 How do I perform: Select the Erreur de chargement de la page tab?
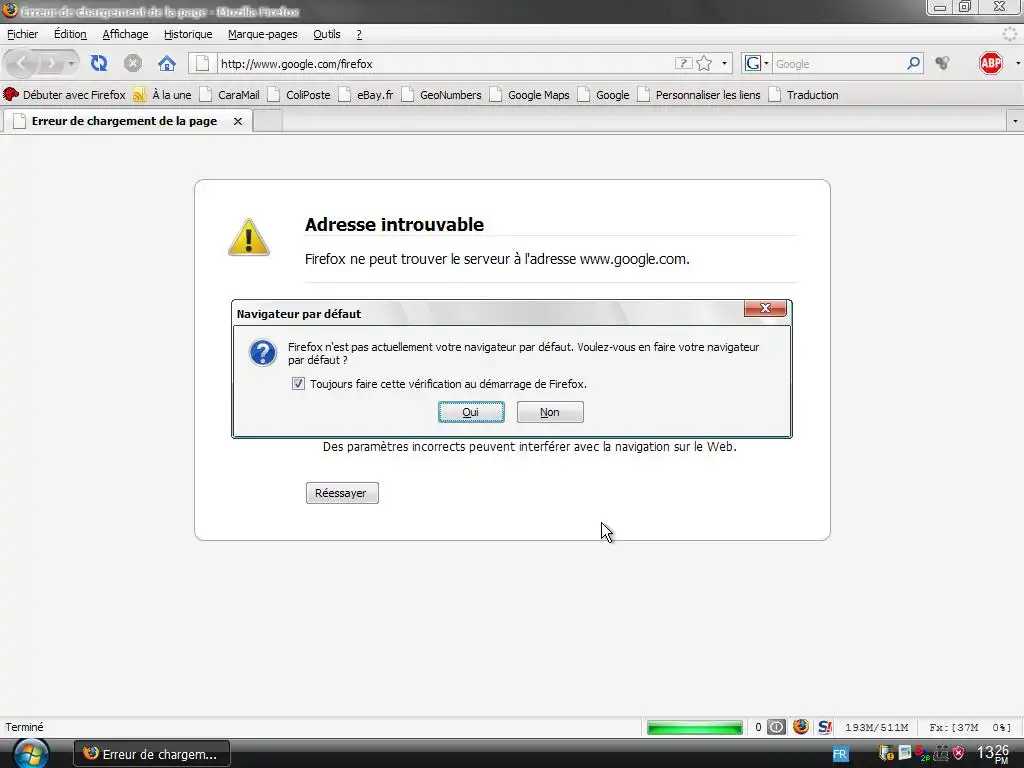(x=124, y=121)
